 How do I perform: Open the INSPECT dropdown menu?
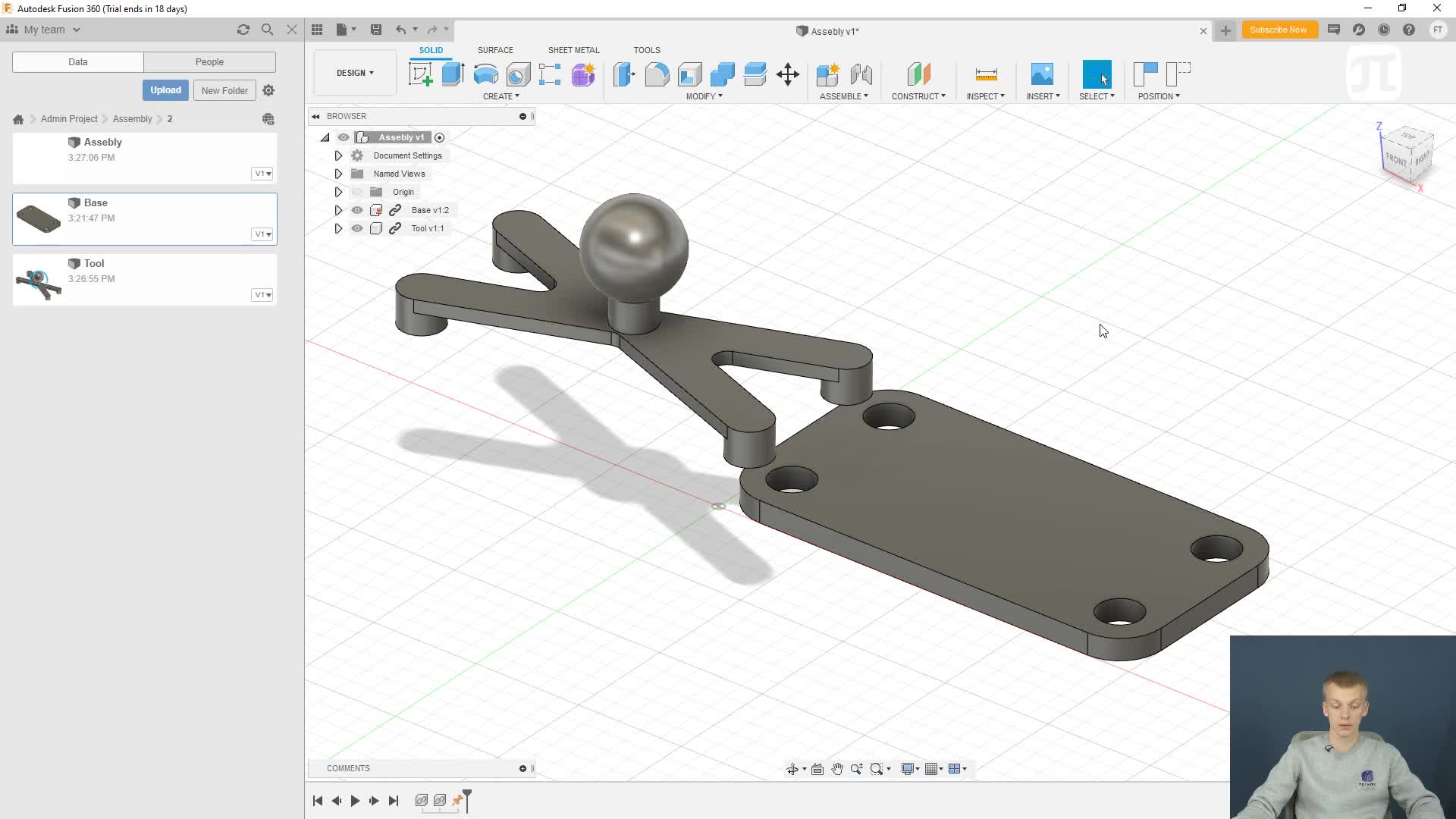tap(986, 96)
